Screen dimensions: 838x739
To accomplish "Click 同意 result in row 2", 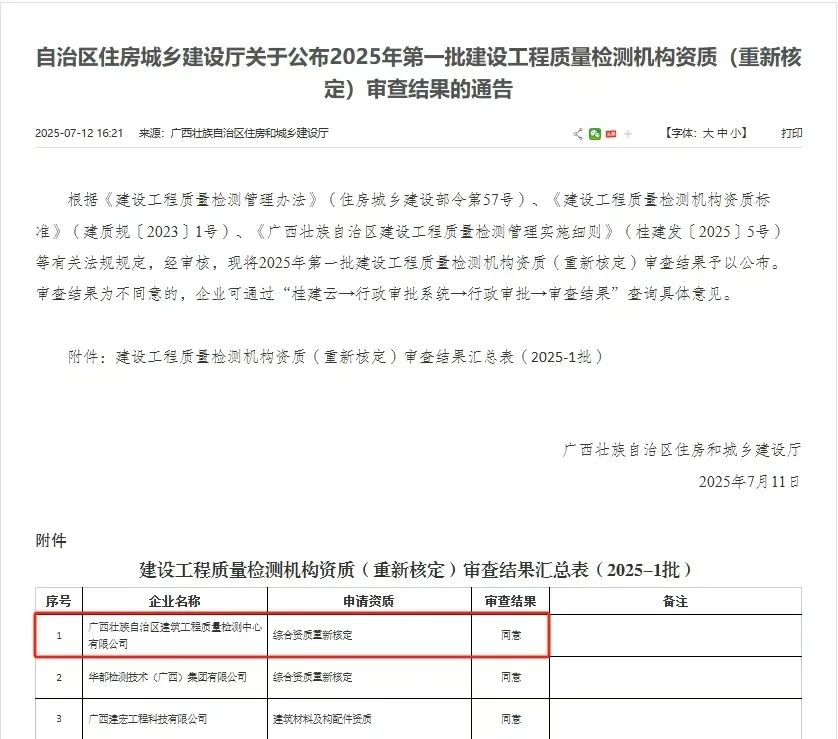I will (511, 677).
